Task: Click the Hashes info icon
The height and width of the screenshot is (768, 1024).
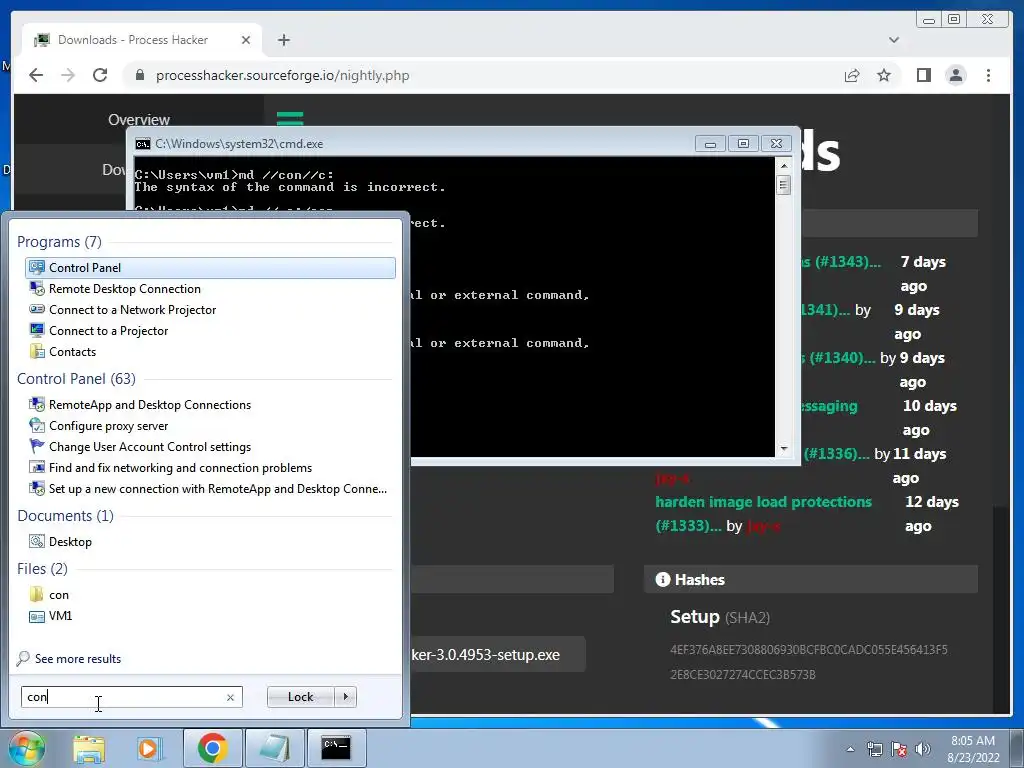Action: (663, 579)
